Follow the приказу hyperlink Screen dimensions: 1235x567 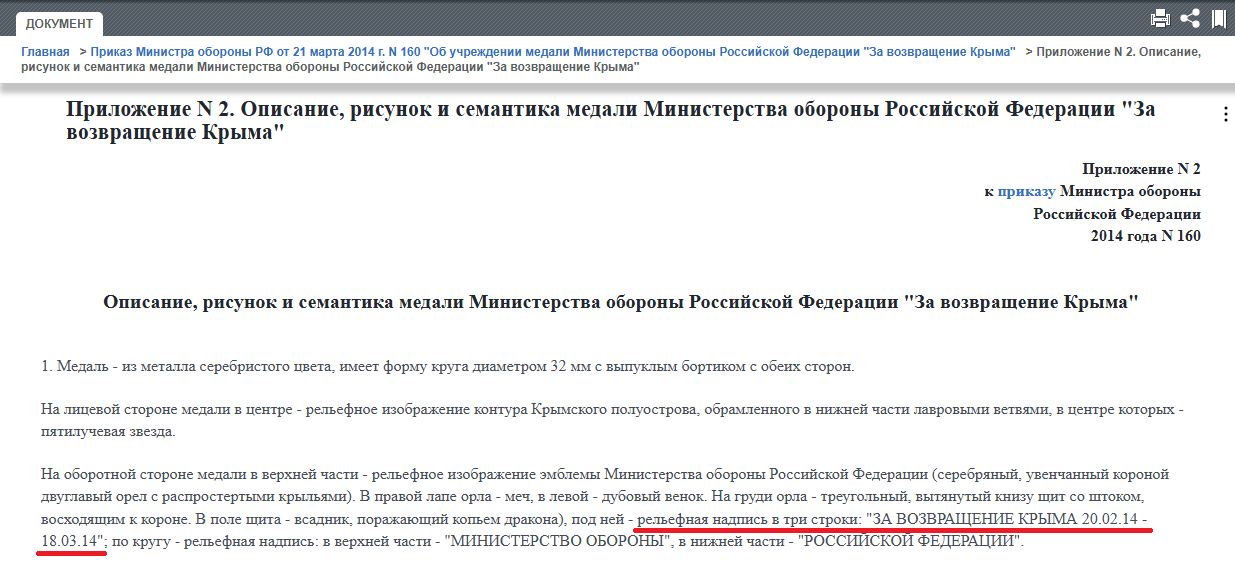click(1026, 191)
